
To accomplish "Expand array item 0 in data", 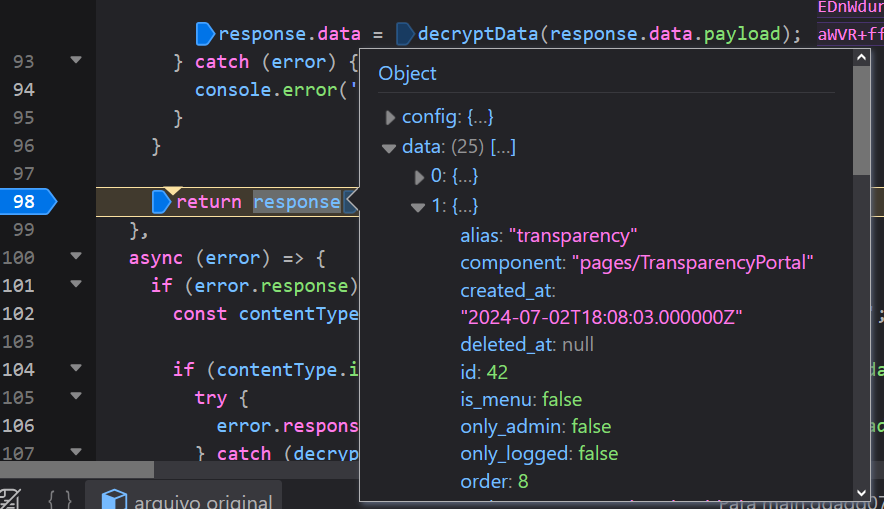I will point(419,178).
